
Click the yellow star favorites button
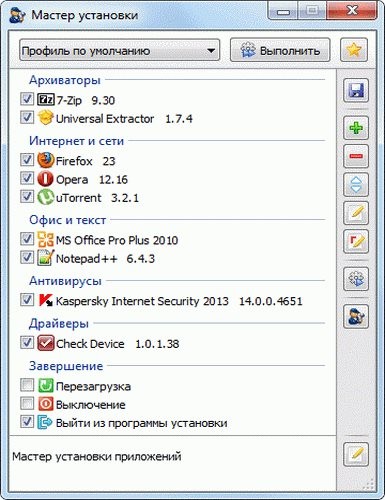click(354, 50)
